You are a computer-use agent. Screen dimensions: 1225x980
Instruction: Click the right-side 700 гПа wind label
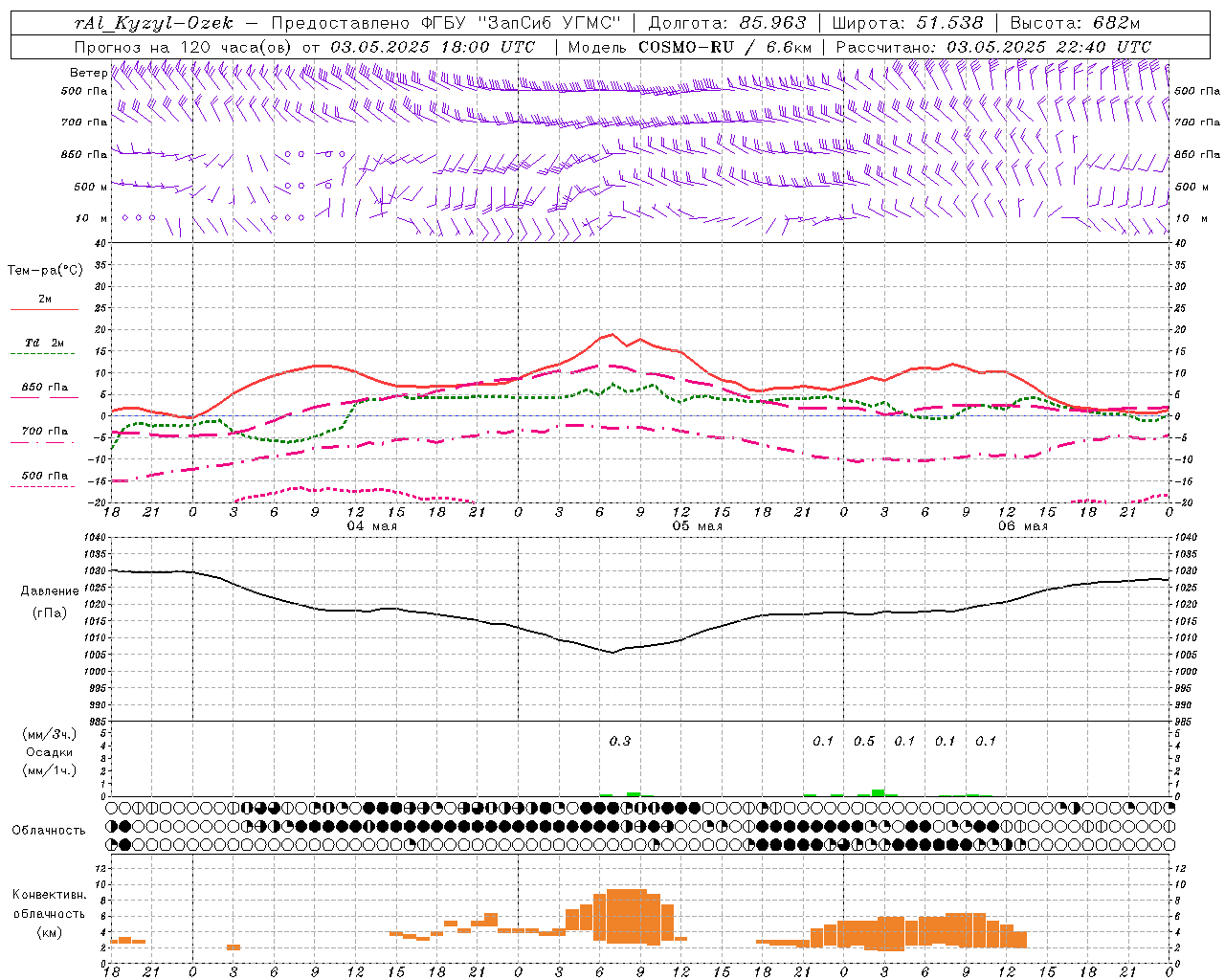coord(1197,122)
